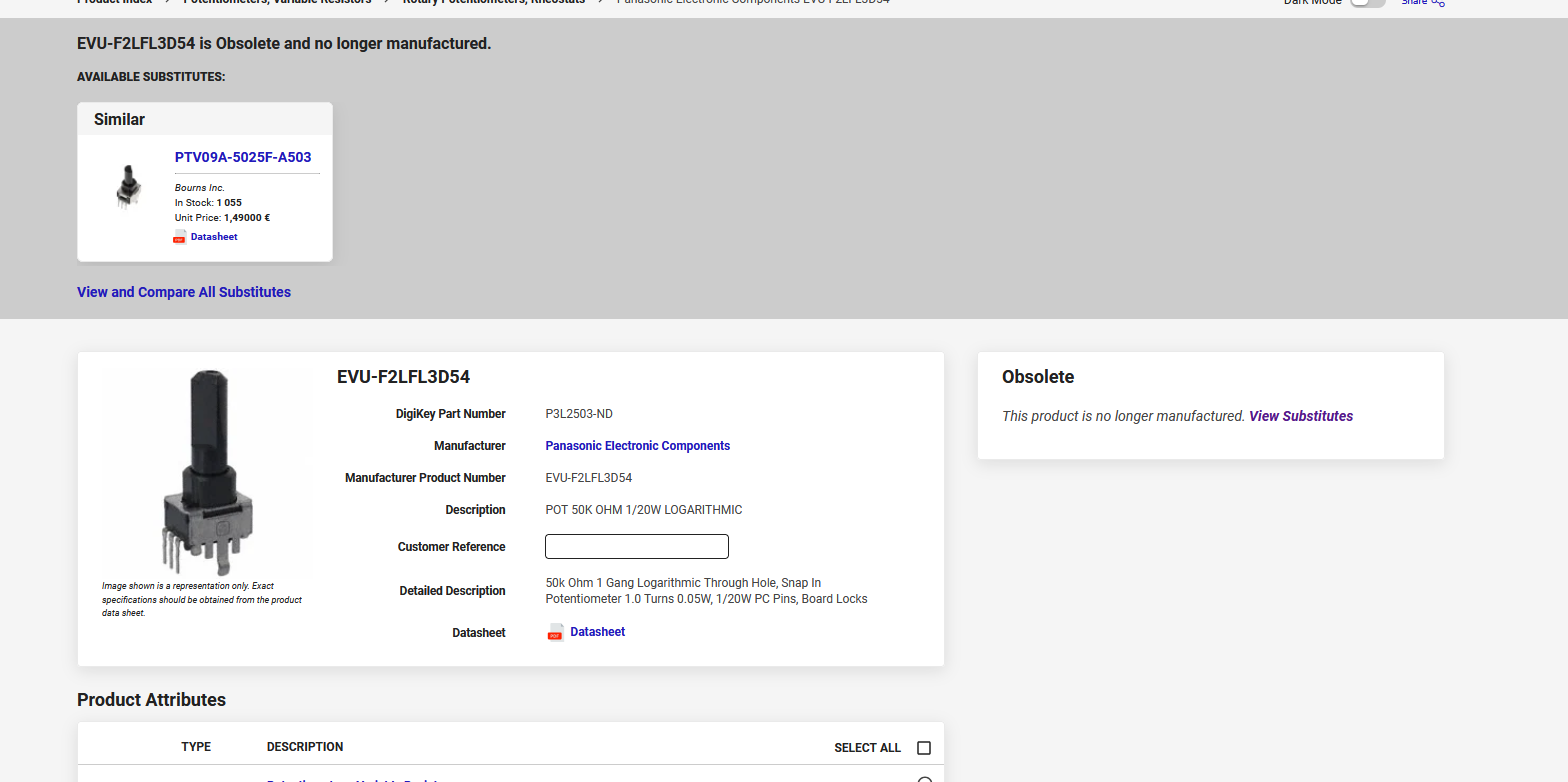The width and height of the screenshot is (1568, 782).
Task: Toggle the Dark Mode switch
Action: tap(1367, 3)
